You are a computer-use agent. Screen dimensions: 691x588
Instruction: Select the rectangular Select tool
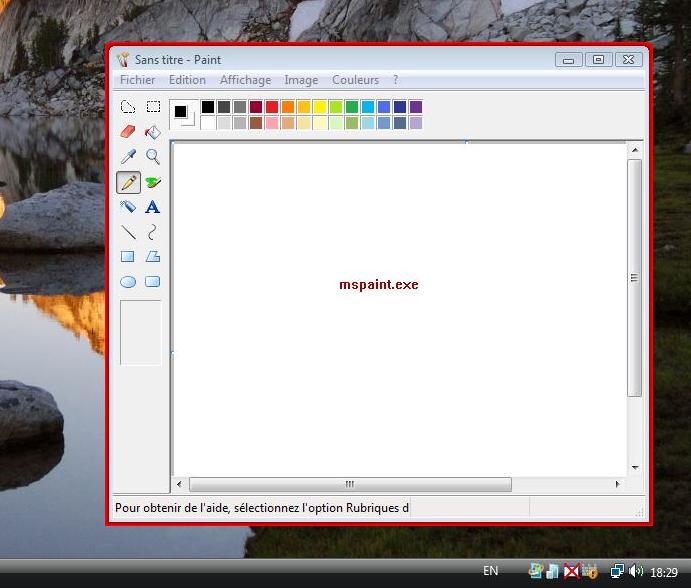[x=153, y=107]
